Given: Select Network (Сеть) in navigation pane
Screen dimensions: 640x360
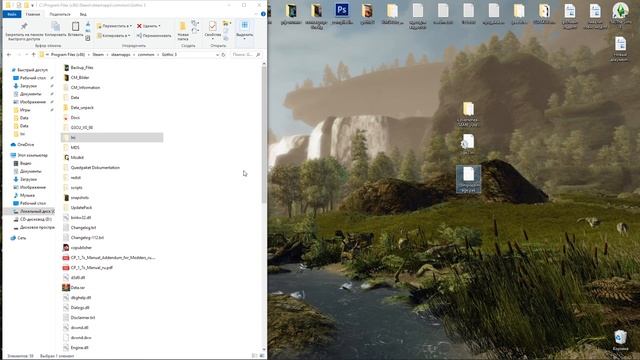Looking at the screenshot, I should 19,238.
